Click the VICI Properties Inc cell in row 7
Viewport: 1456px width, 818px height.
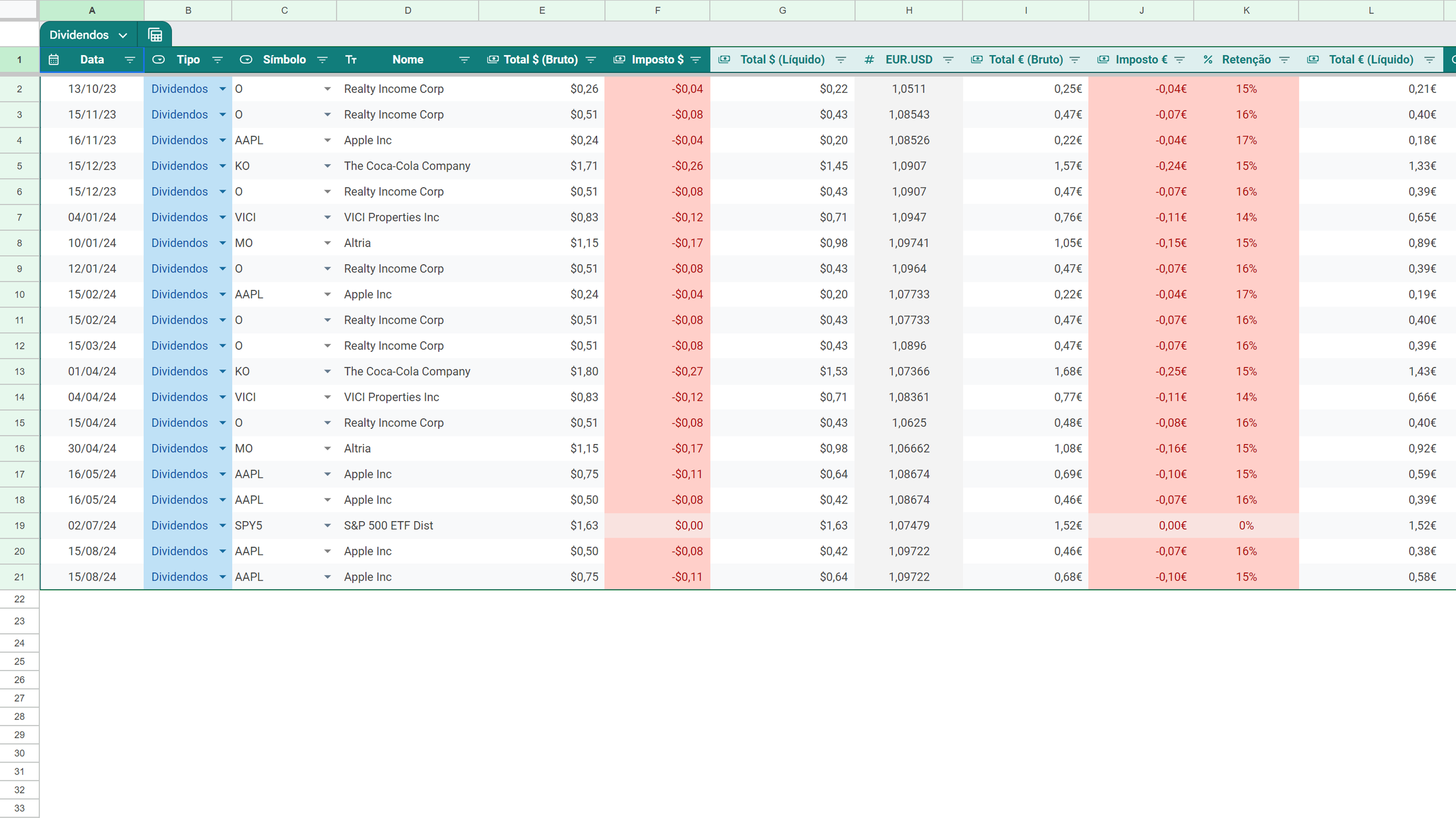click(391, 218)
